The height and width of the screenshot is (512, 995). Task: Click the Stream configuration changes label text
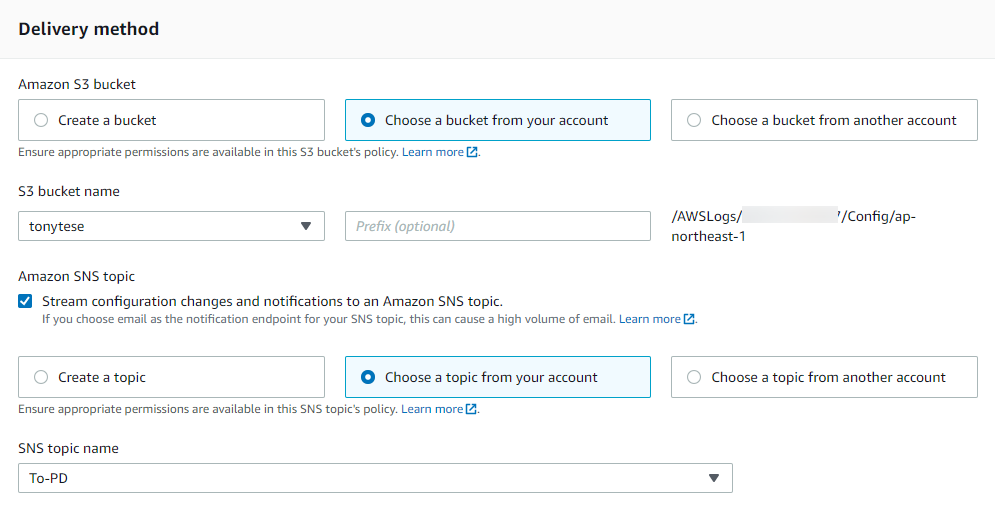tap(272, 301)
